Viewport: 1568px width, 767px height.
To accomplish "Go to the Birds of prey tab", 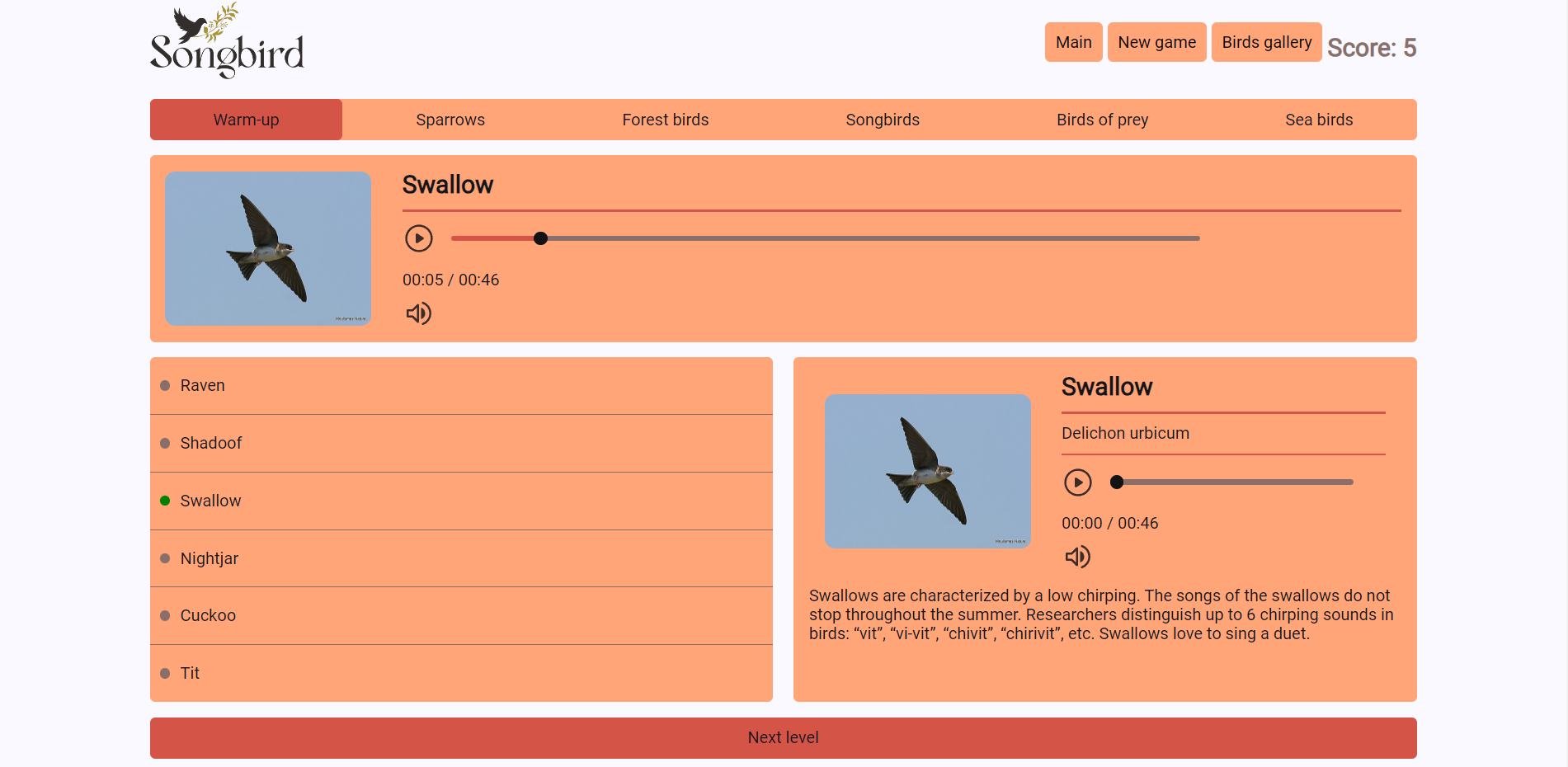I will click(1102, 120).
